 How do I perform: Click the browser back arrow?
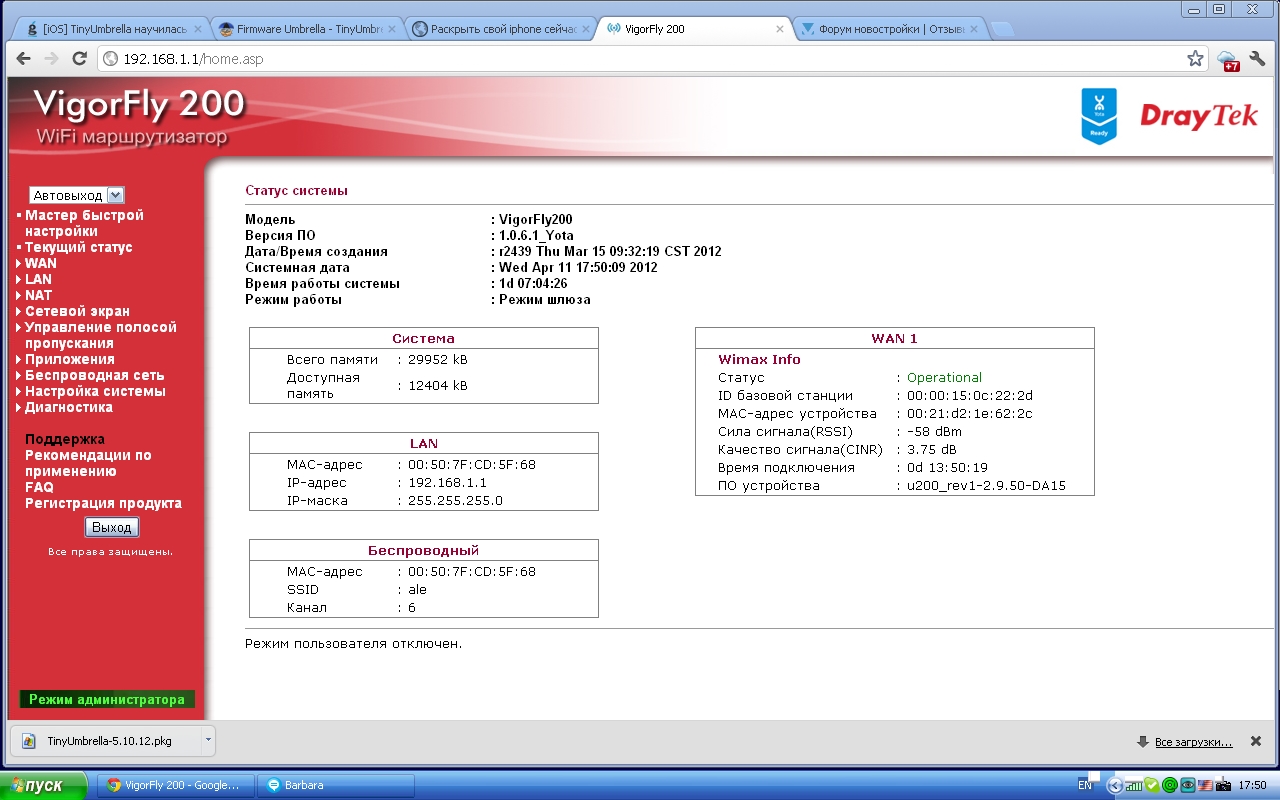[x=24, y=59]
